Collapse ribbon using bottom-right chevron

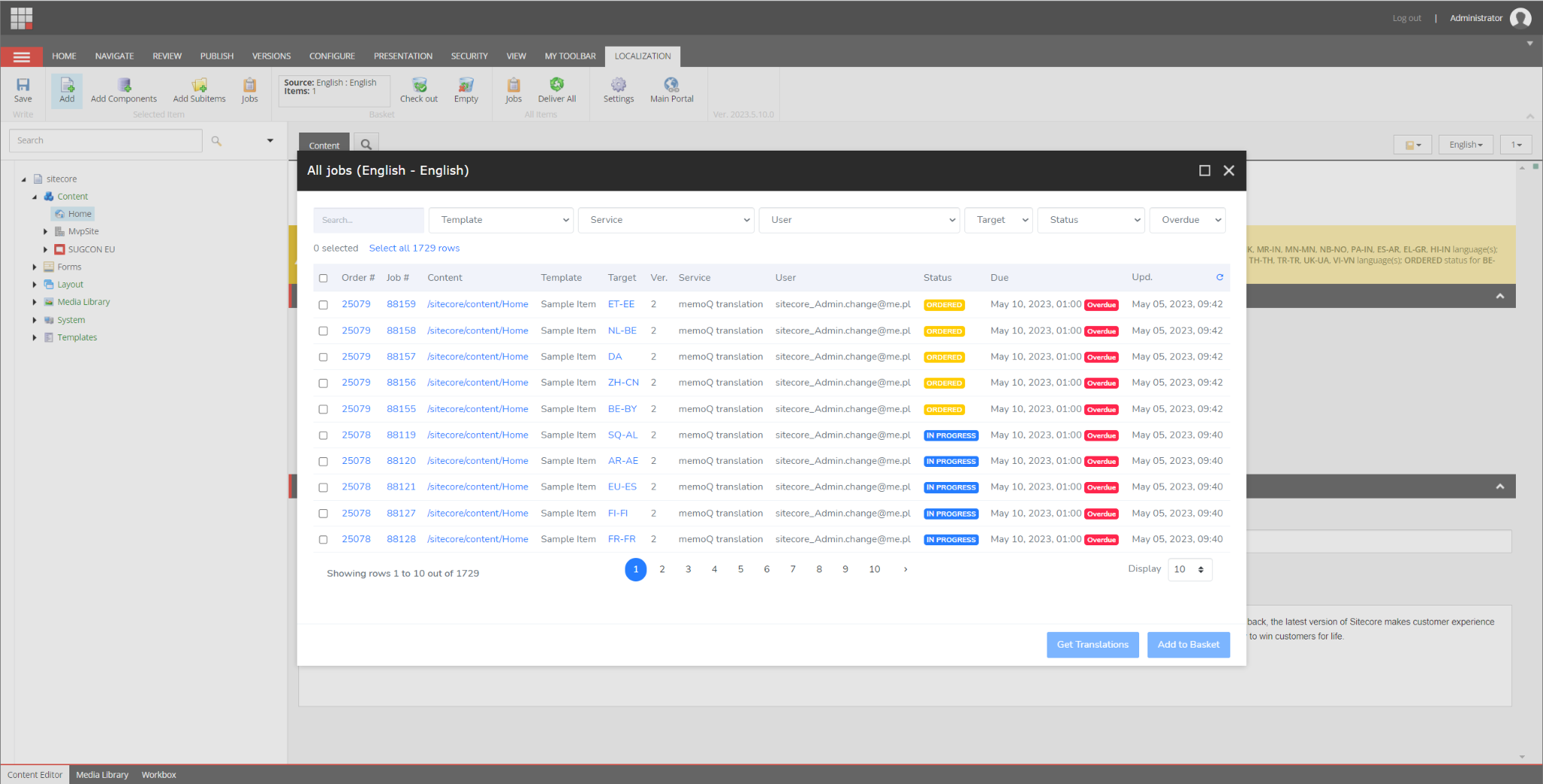point(1529,116)
